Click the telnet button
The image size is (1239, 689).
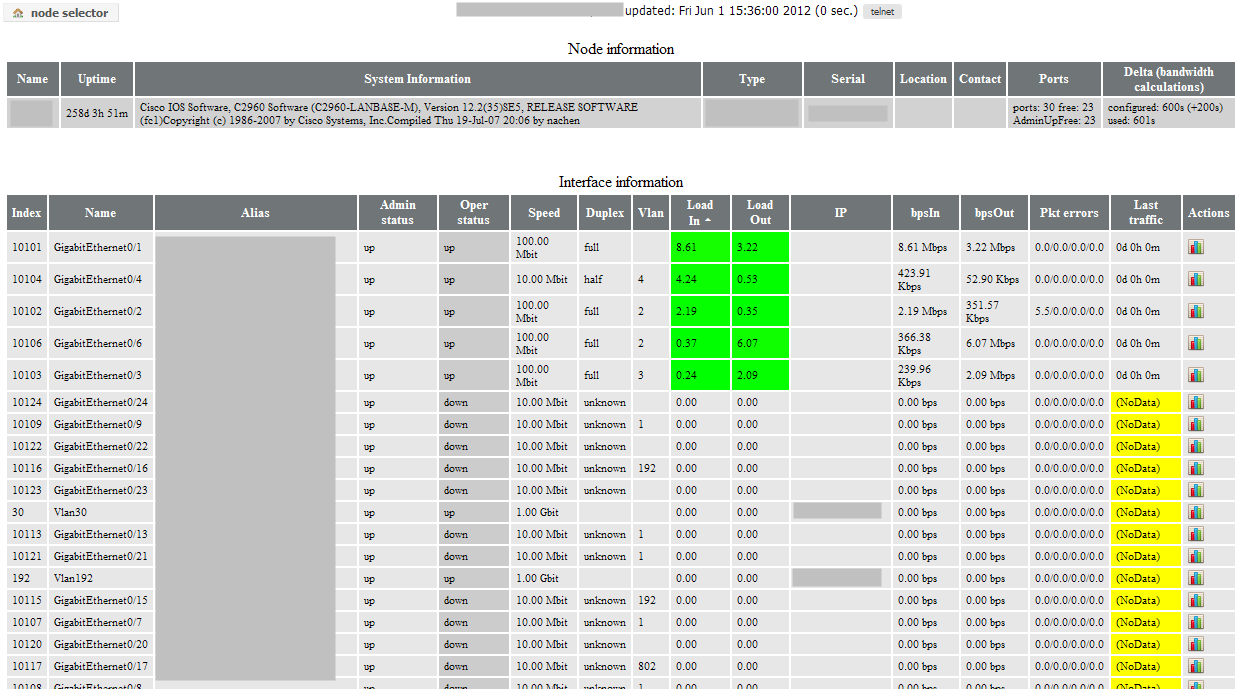(x=882, y=12)
